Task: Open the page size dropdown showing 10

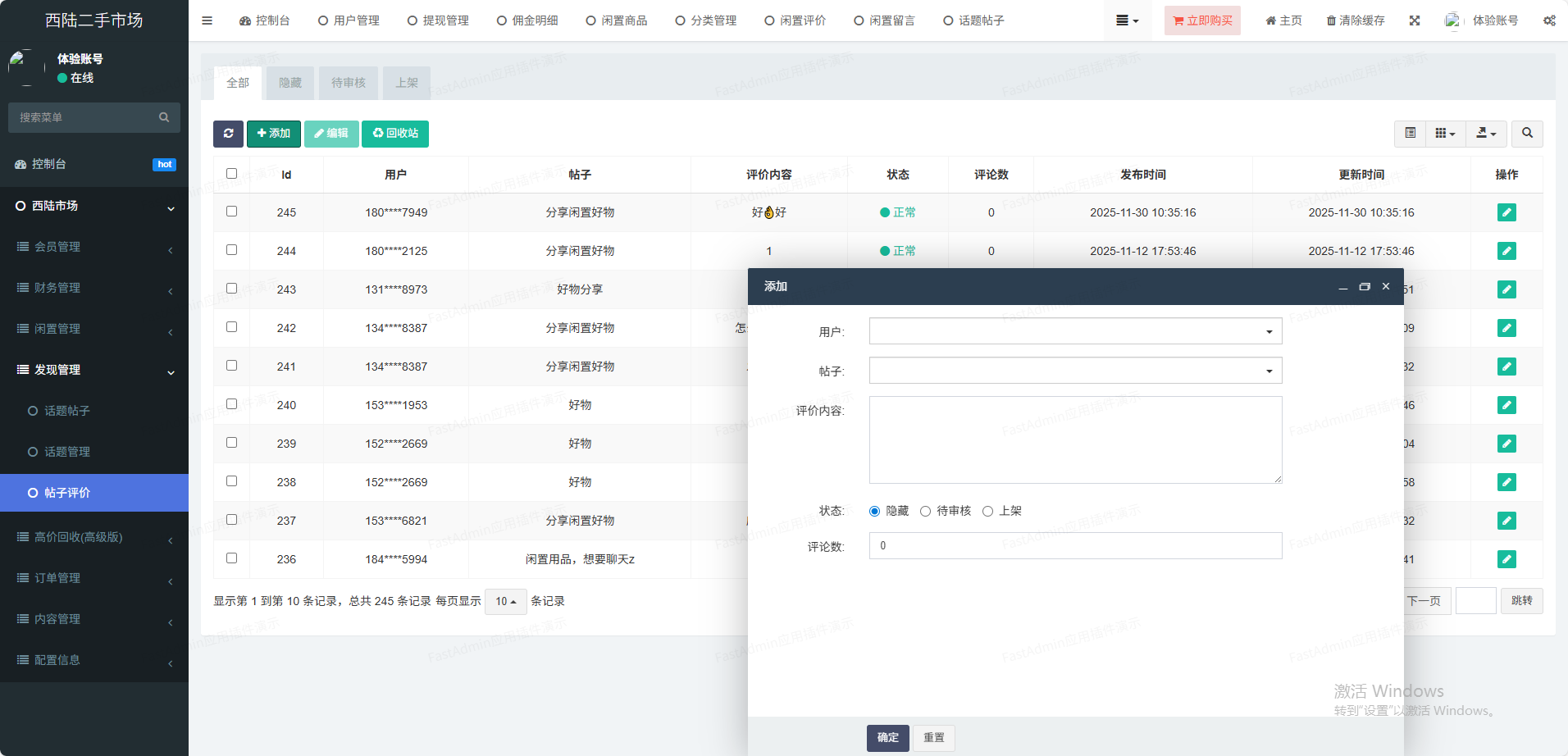Action: point(505,602)
